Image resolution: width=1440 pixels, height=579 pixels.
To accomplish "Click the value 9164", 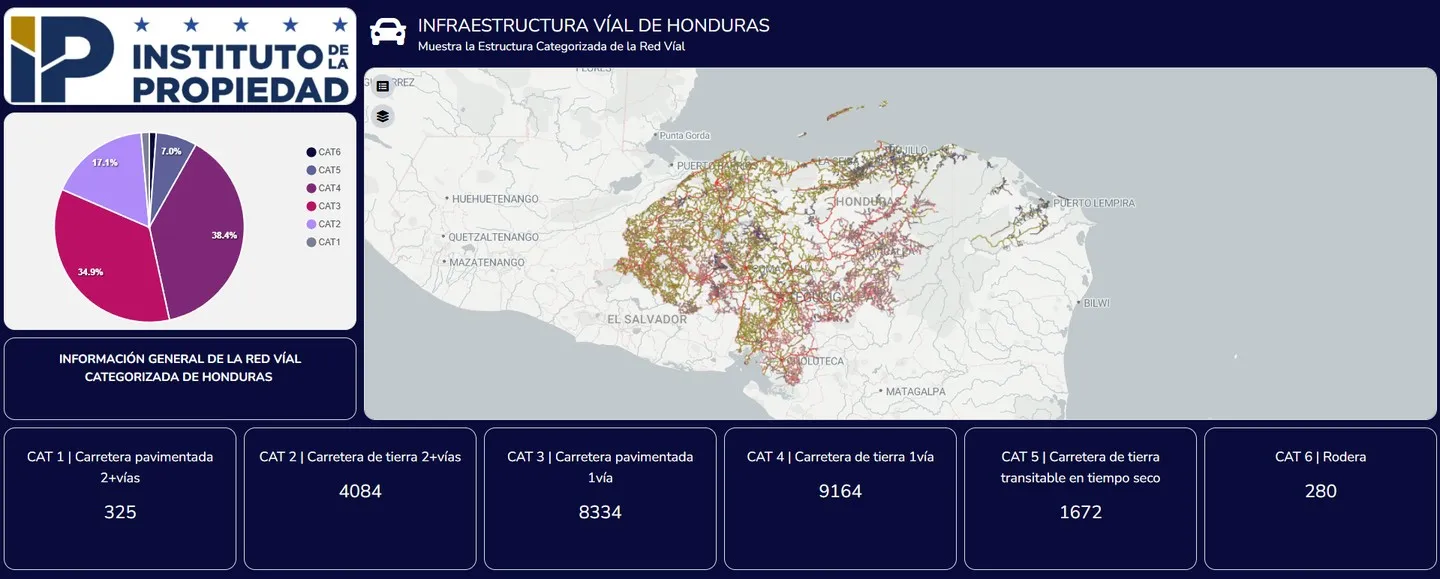I will pyautogui.click(x=840, y=491).
